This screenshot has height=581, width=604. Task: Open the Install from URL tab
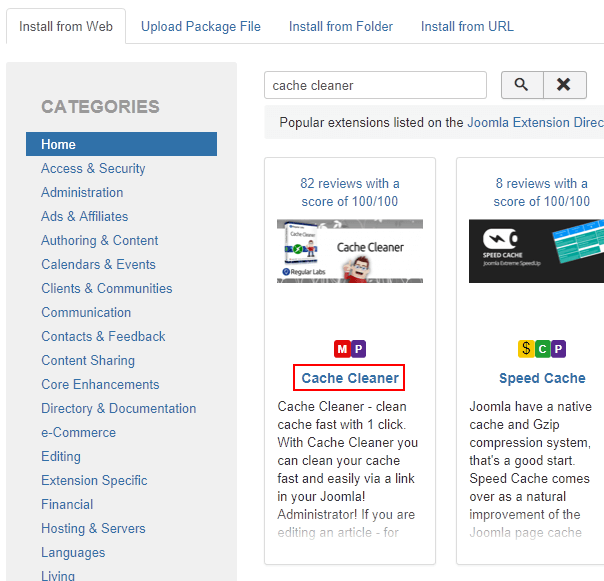(x=467, y=27)
